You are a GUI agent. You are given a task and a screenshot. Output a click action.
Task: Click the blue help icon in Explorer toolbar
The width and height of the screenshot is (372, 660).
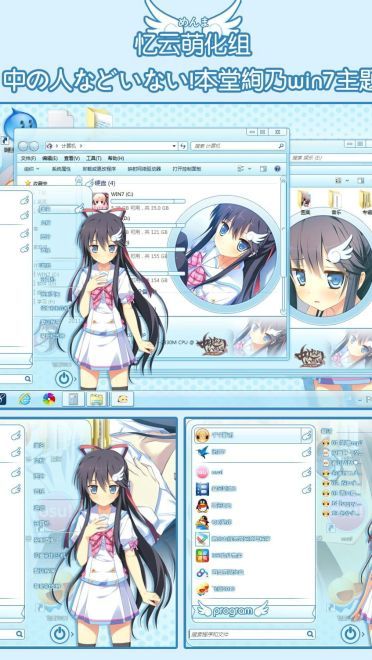coord(277,169)
